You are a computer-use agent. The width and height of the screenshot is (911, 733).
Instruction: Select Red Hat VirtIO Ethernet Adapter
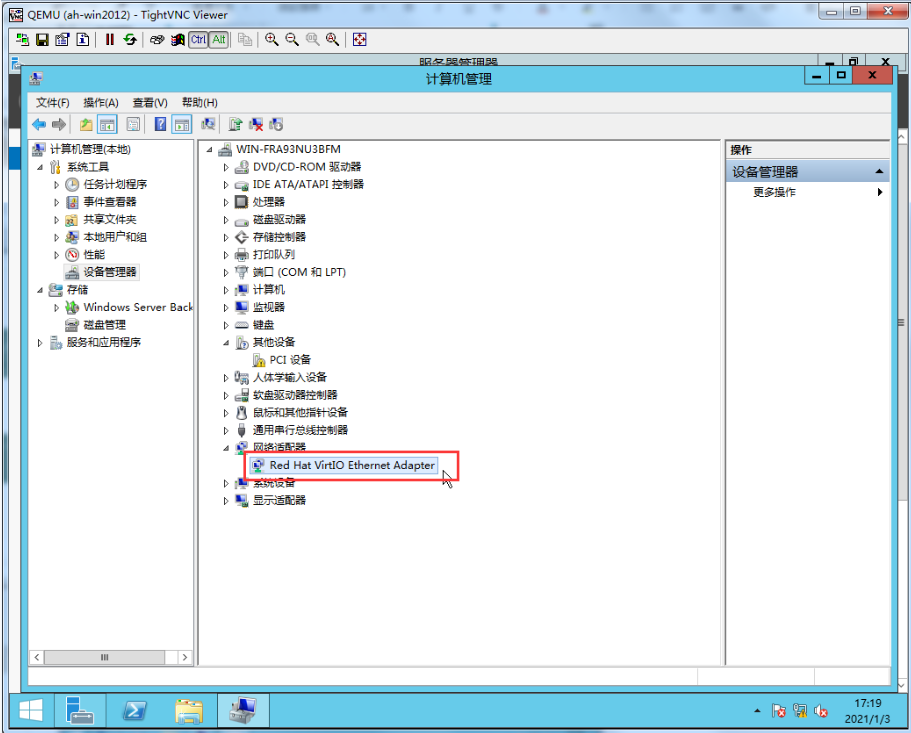click(x=352, y=466)
